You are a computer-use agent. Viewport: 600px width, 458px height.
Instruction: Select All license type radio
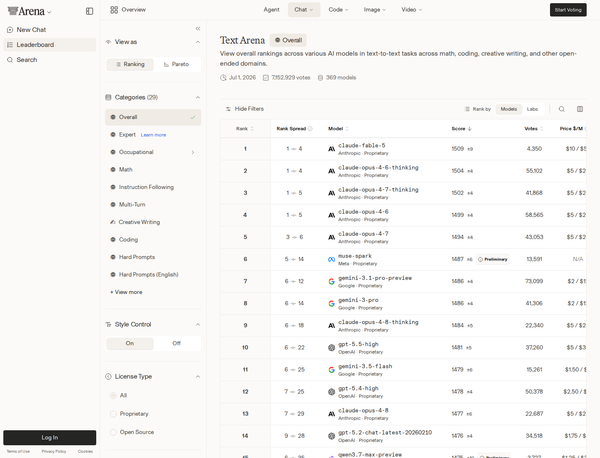click(x=113, y=396)
